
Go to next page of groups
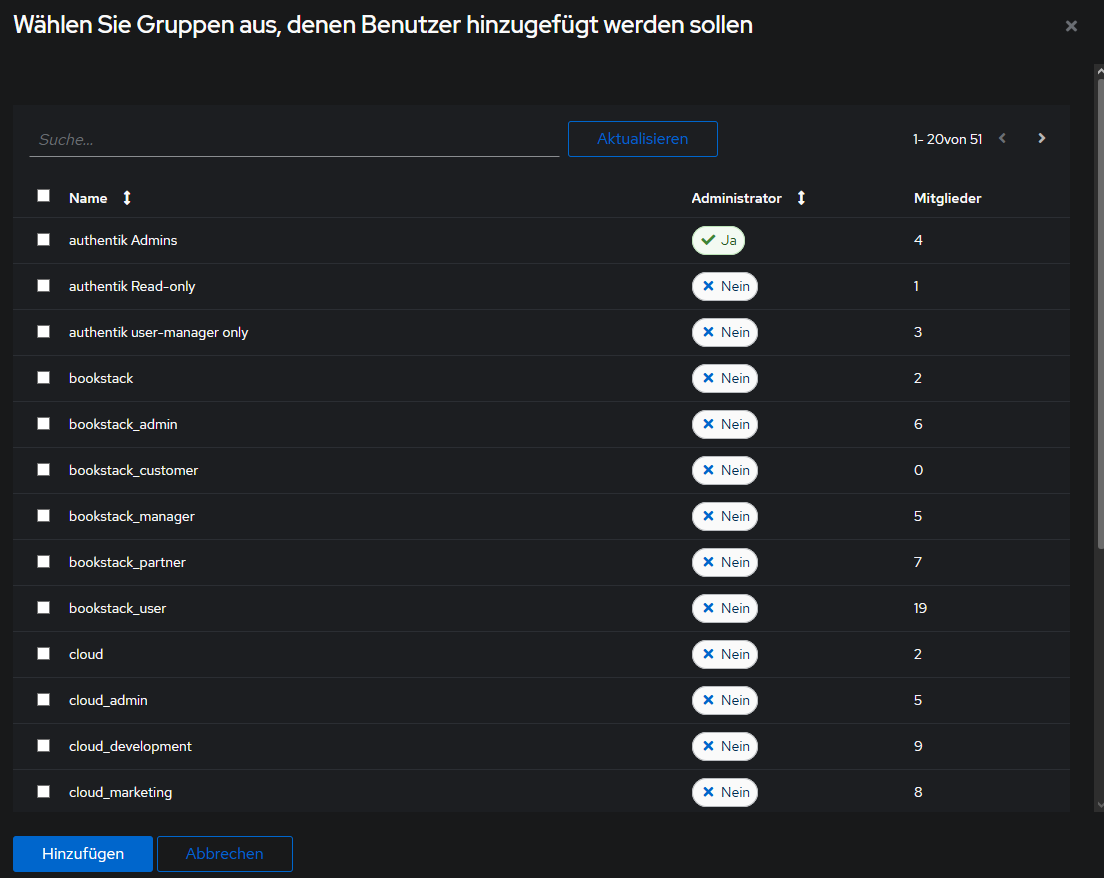click(x=1041, y=139)
